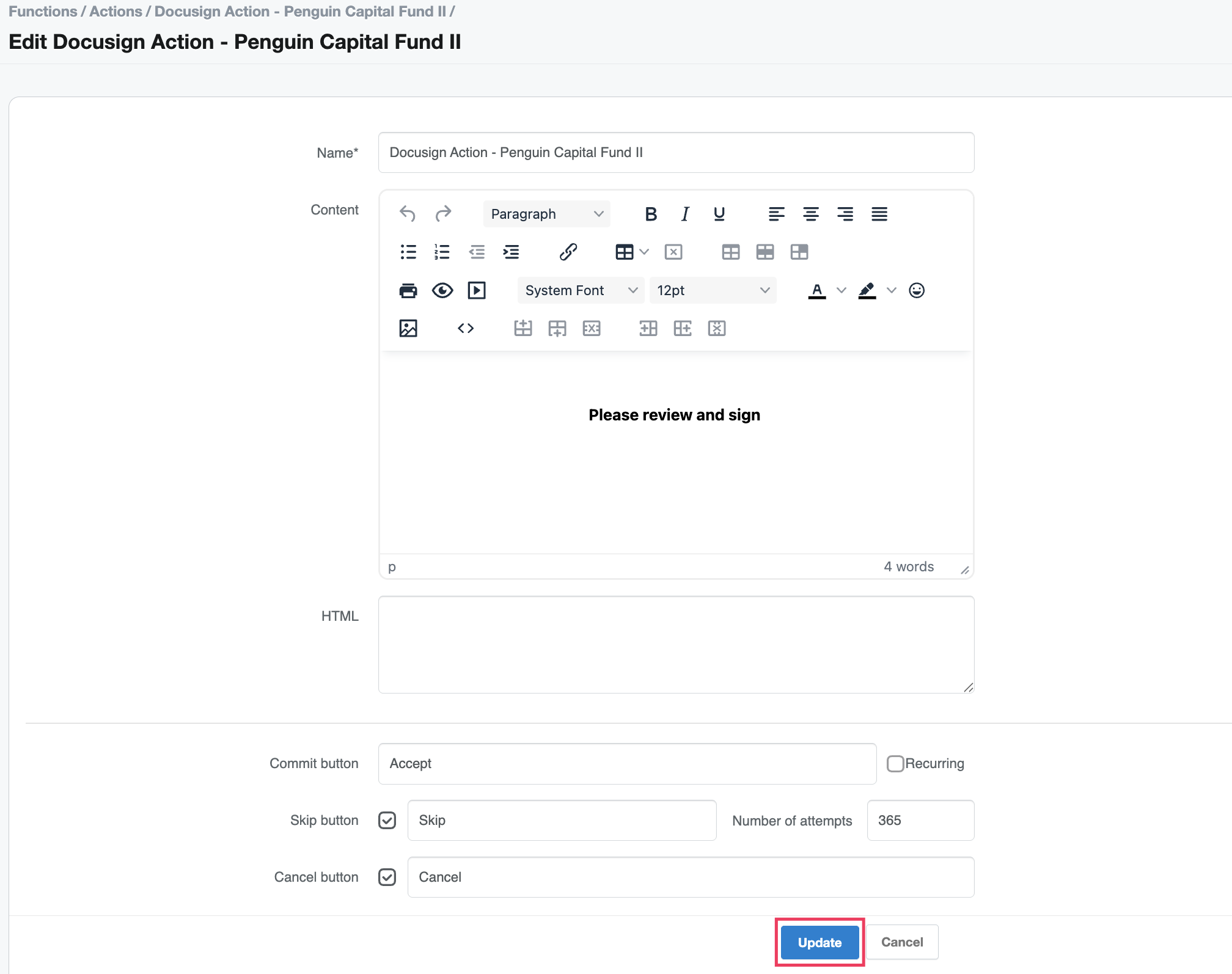Open the Paragraph format dropdown
This screenshot has width=1232, height=974.
[x=546, y=214]
